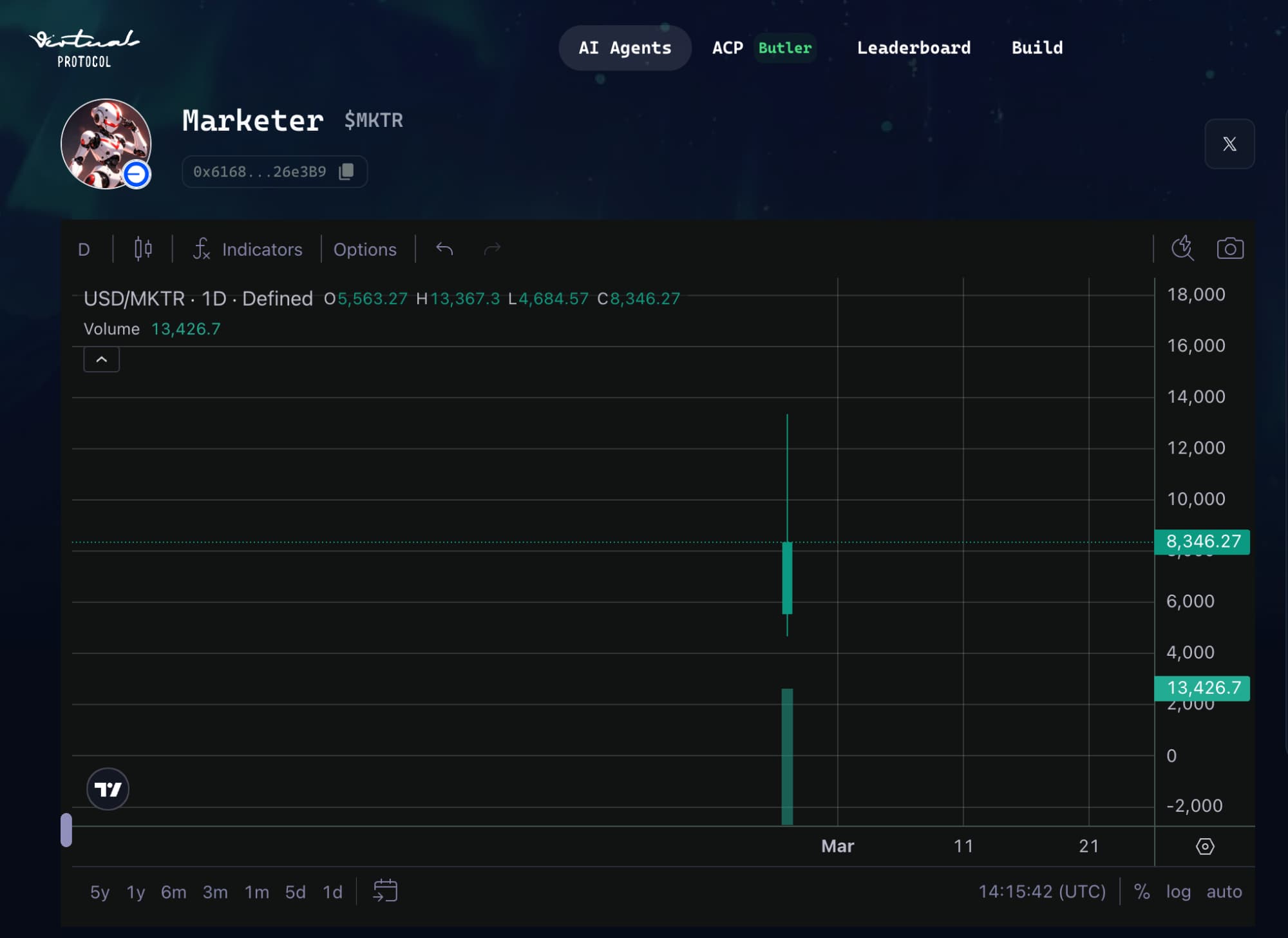Open the go-to-date calendar icon
The image size is (1288, 938).
(385, 891)
